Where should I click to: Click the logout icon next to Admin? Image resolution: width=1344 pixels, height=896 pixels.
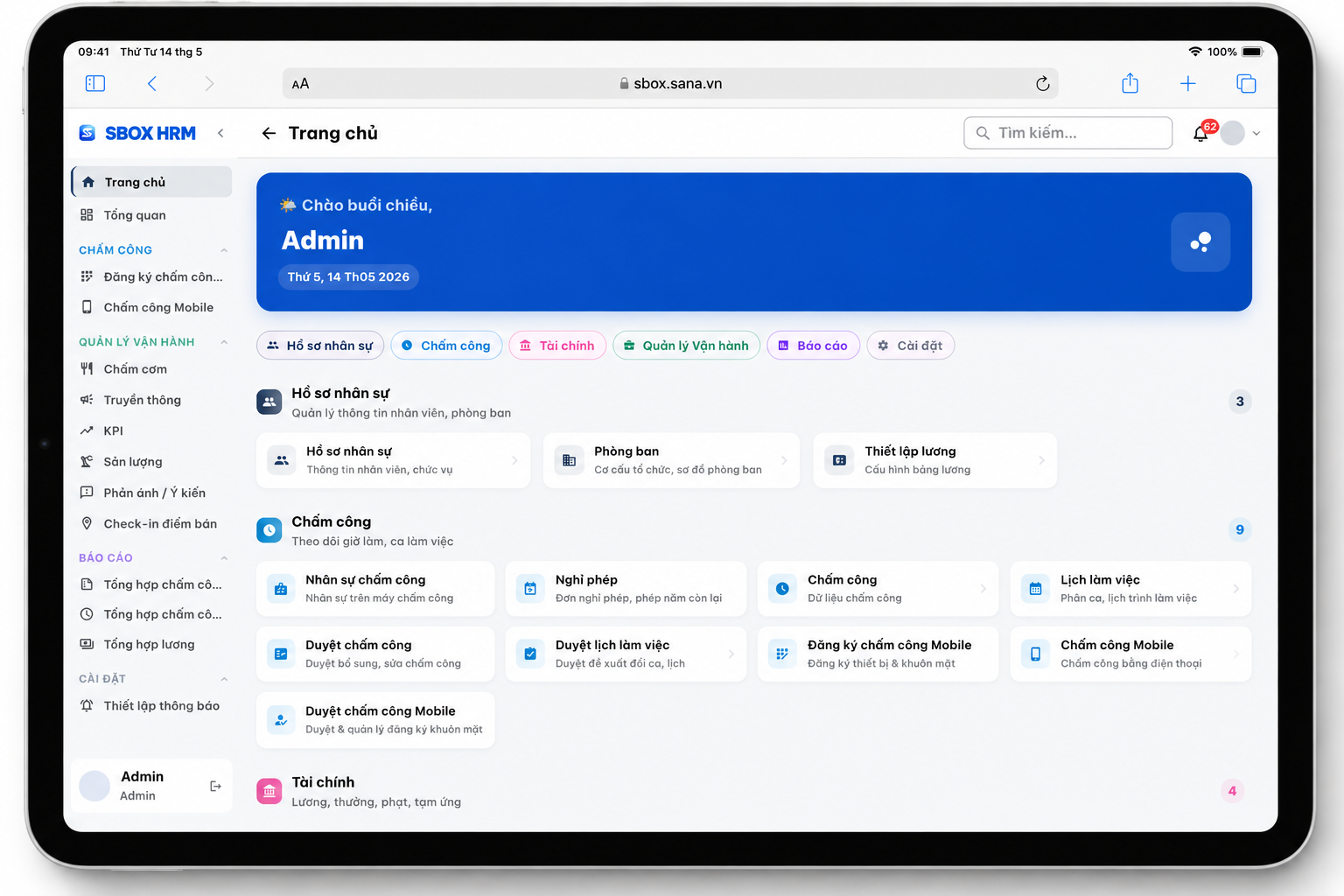(x=215, y=787)
